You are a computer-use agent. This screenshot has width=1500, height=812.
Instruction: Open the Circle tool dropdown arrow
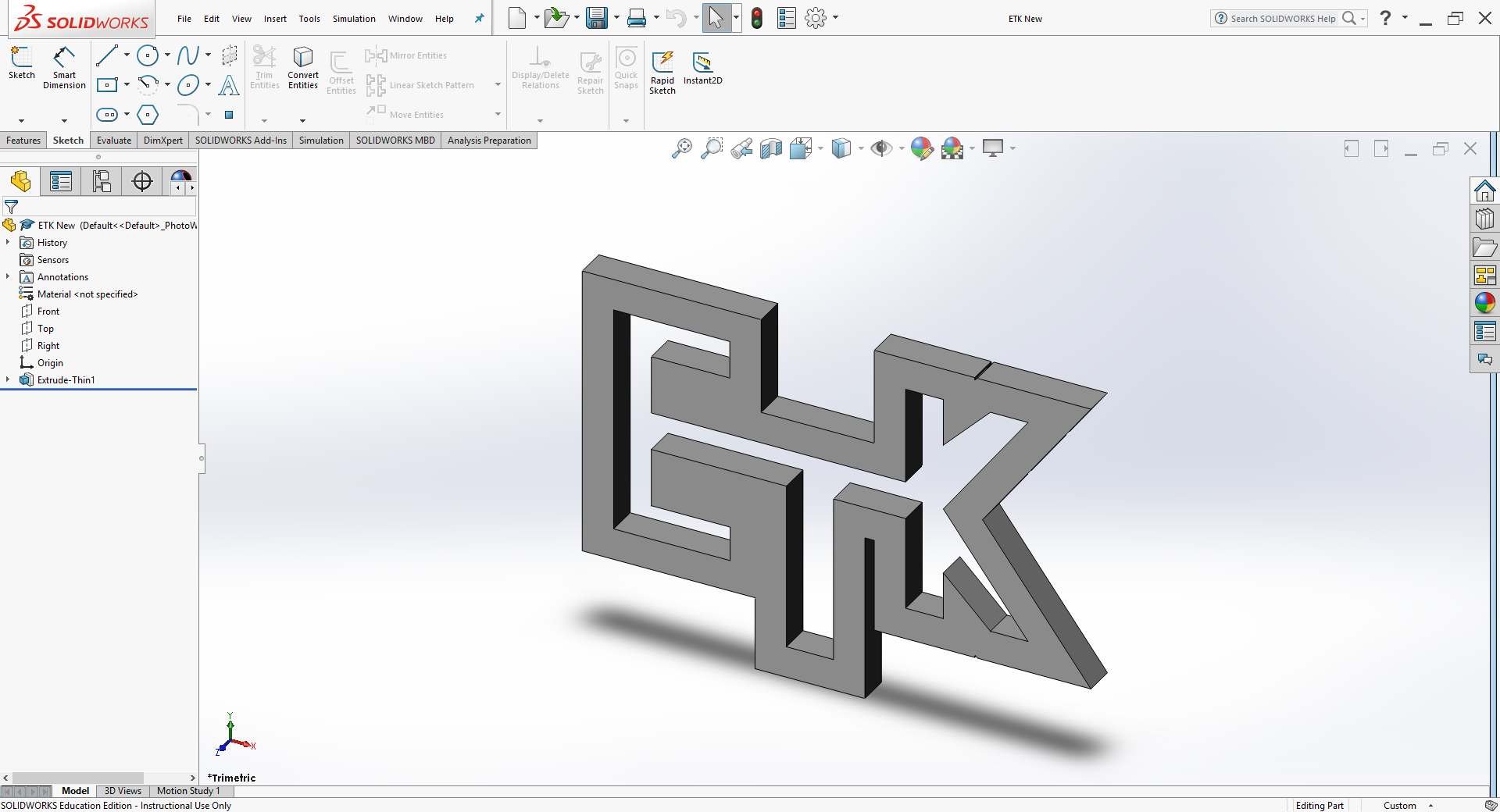(x=167, y=55)
